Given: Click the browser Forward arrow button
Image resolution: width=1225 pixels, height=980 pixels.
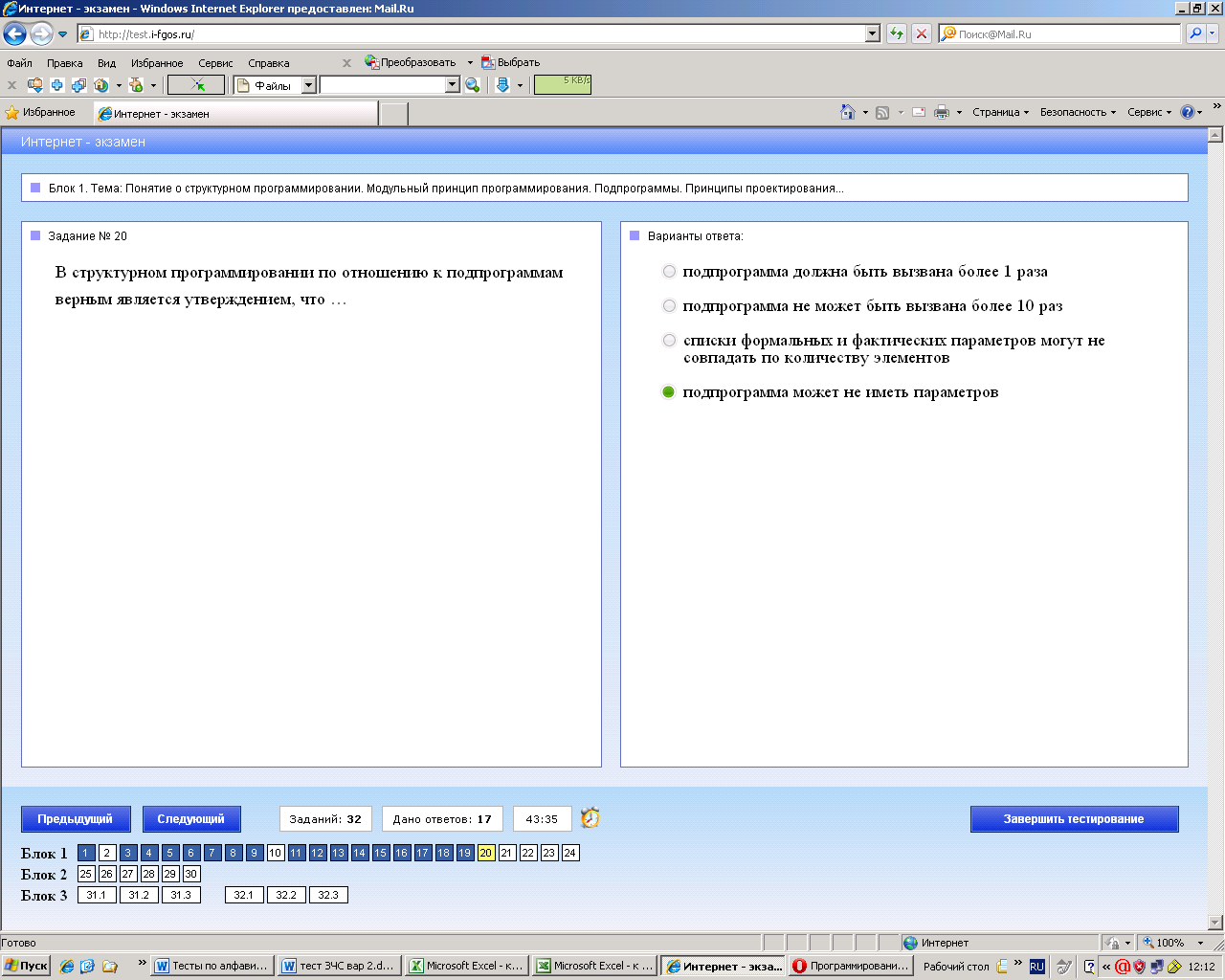Looking at the screenshot, I should click(x=41, y=34).
